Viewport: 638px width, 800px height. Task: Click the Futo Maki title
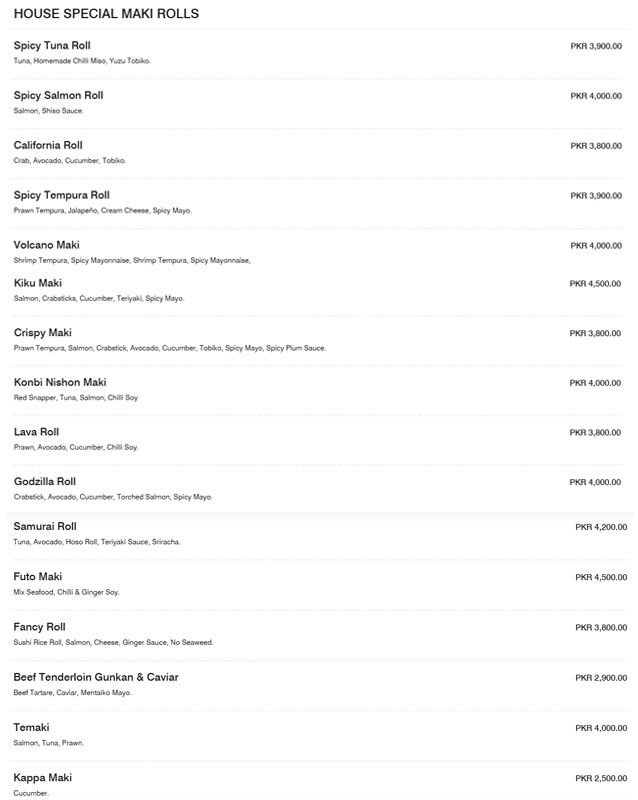point(38,577)
